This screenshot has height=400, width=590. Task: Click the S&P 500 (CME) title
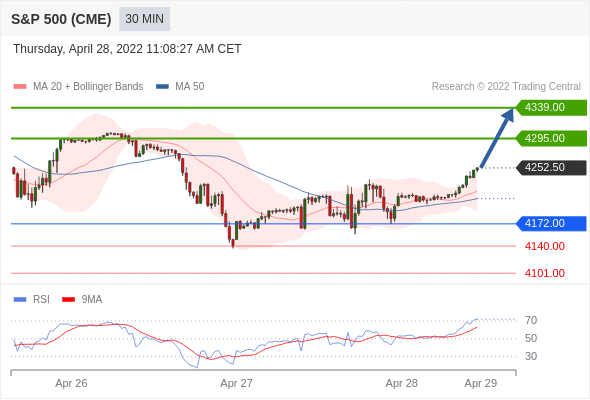(61, 19)
